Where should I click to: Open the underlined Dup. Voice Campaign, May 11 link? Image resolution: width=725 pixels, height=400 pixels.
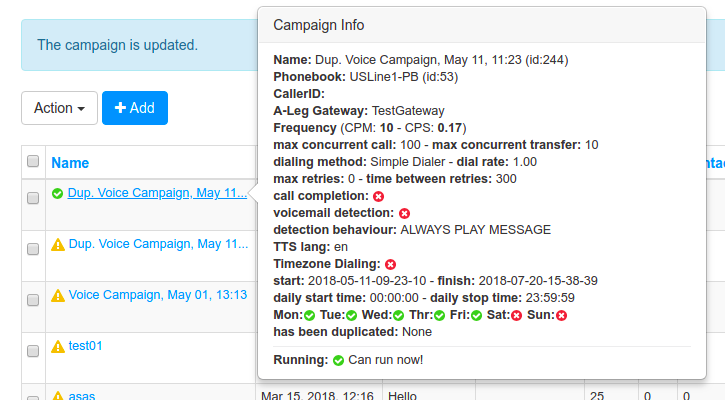tap(157, 193)
